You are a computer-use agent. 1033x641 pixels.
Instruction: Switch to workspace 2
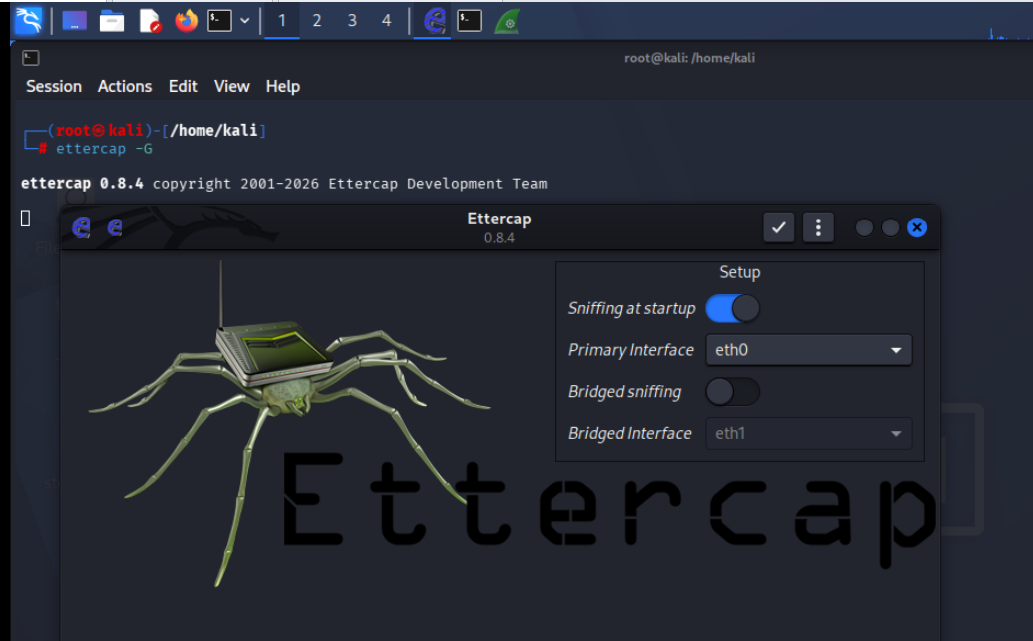pyautogui.click(x=317, y=21)
